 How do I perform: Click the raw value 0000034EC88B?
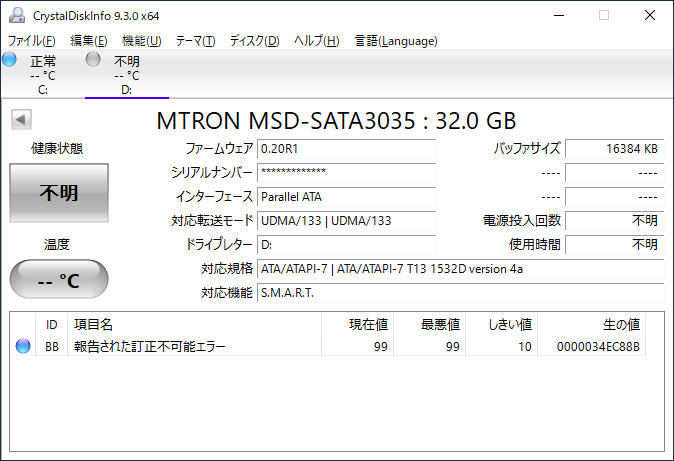[x=598, y=347]
